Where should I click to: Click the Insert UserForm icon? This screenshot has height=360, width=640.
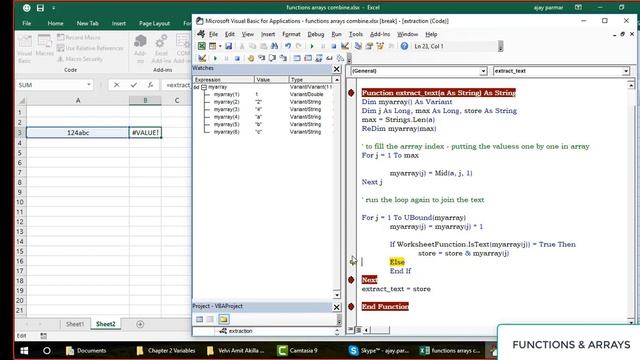212,46
